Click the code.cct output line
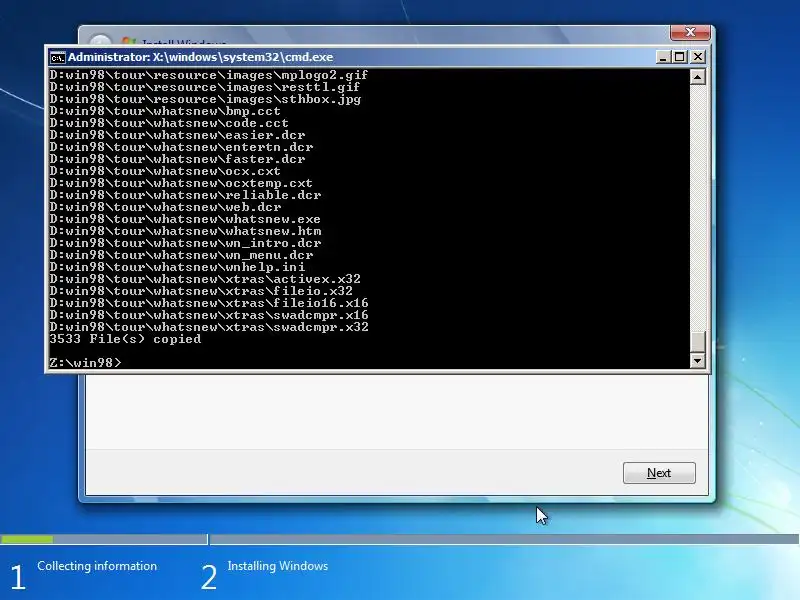Image resolution: width=800 pixels, height=600 pixels. [x=169, y=123]
